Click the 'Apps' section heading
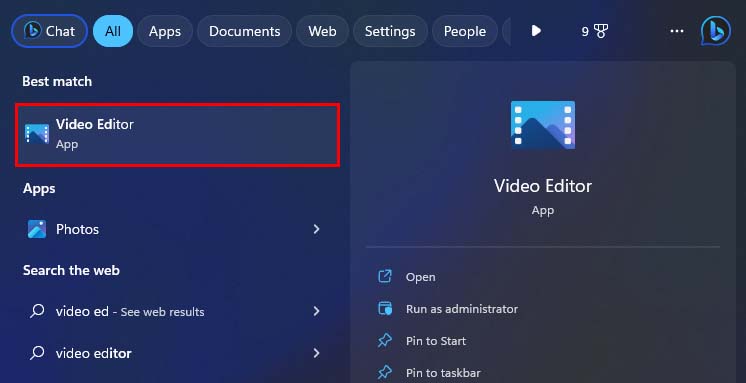The width and height of the screenshot is (746, 383). 39,188
